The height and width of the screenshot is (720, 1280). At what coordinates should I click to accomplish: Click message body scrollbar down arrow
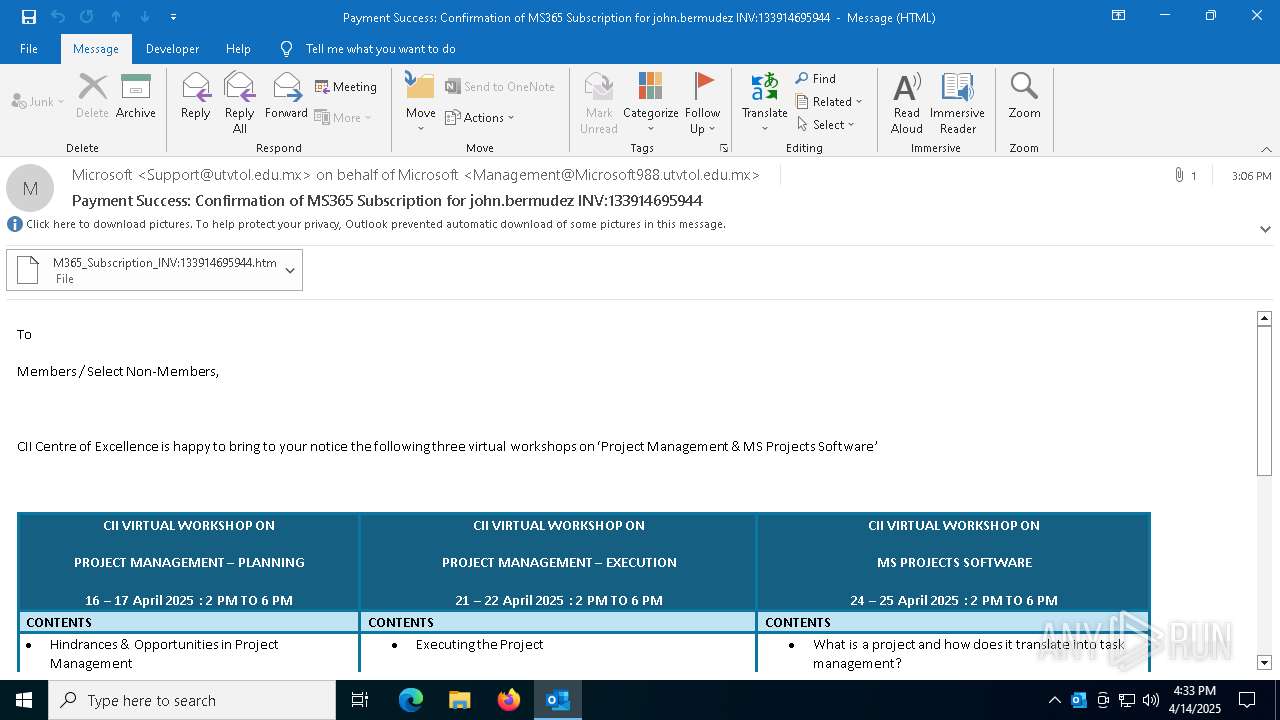[x=1264, y=662]
